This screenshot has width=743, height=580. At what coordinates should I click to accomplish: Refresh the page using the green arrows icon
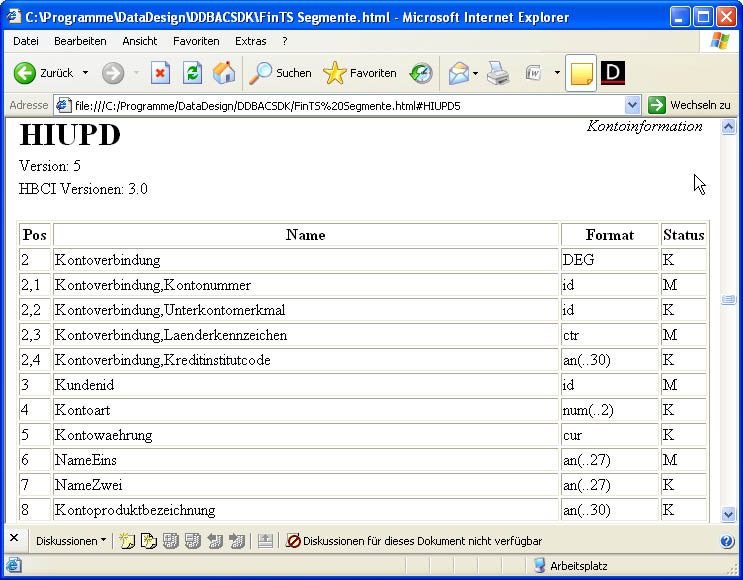tap(192, 73)
